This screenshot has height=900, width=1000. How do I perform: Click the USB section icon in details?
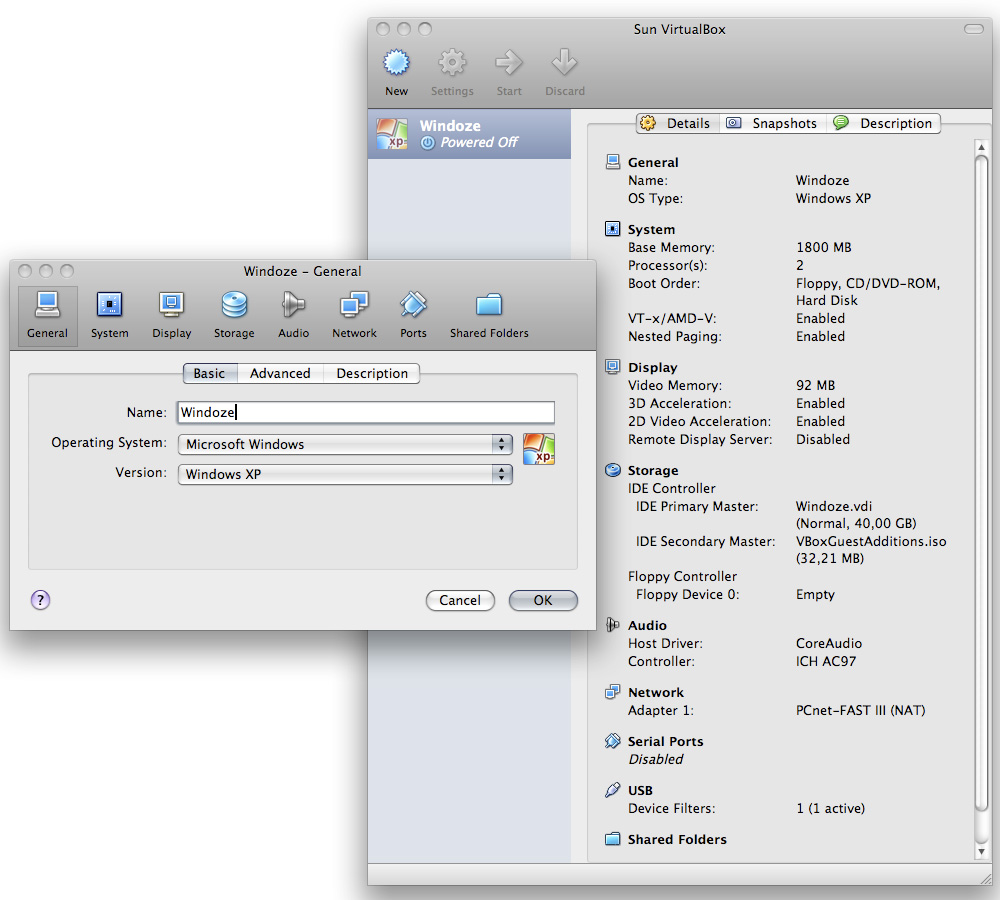coord(612,790)
